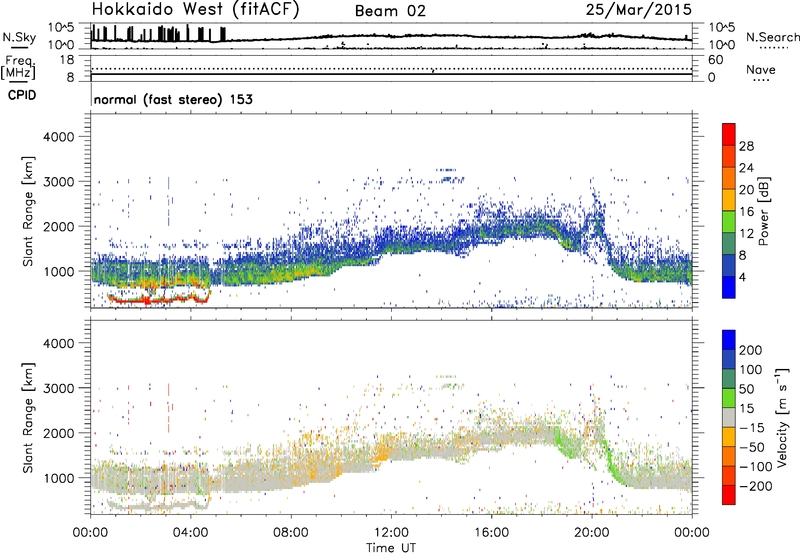Click the "200" label on velocity colorbar
The width and height of the screenshot is (800, 554).
(x=751, y=350)
